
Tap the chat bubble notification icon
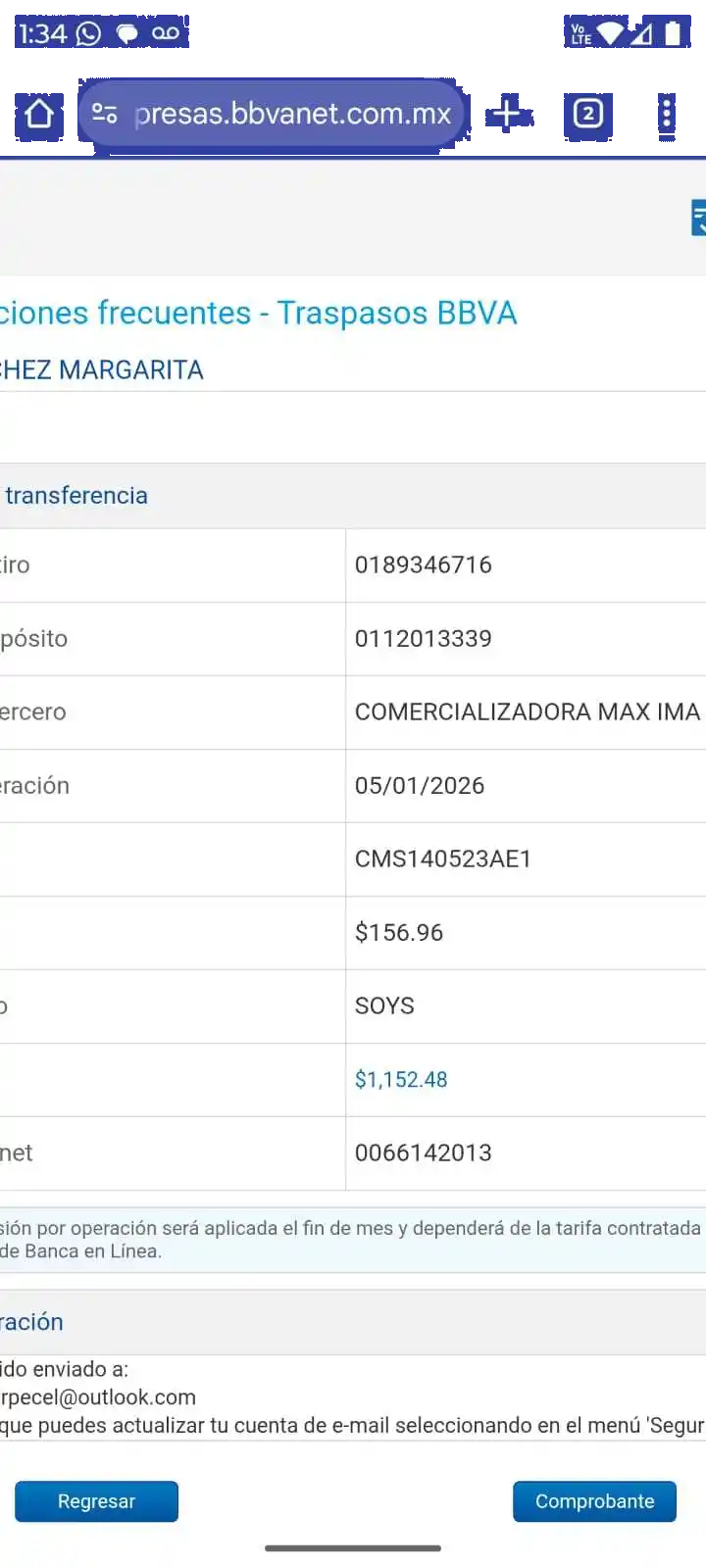click(x=127, y=34)
